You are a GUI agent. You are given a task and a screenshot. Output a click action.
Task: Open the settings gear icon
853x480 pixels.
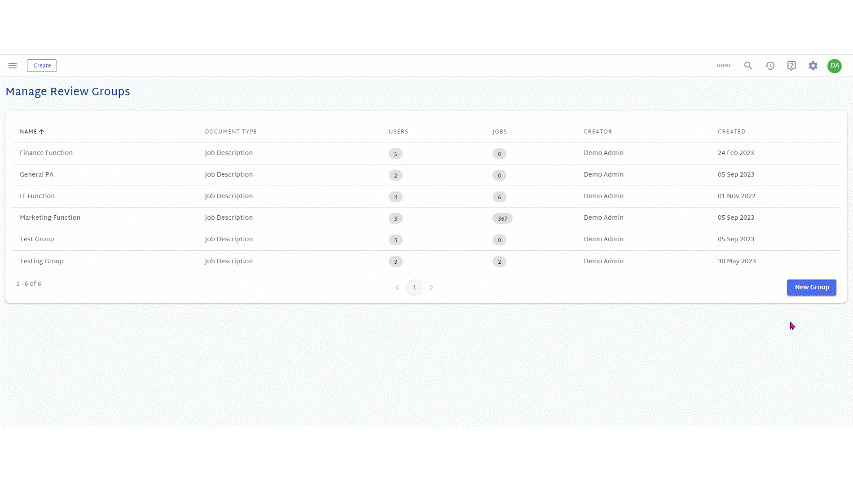813,66
